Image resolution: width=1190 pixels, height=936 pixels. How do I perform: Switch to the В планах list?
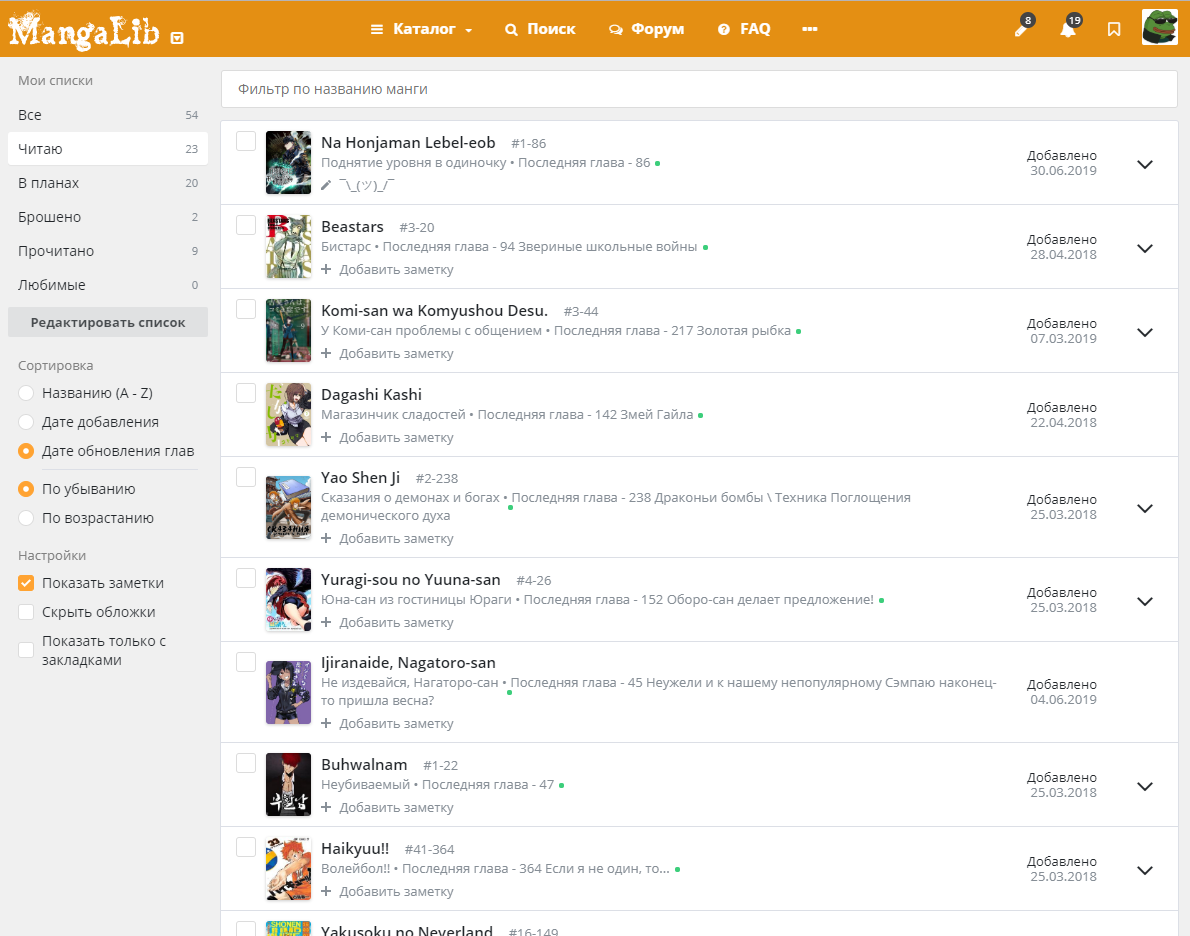coord(108,183)
